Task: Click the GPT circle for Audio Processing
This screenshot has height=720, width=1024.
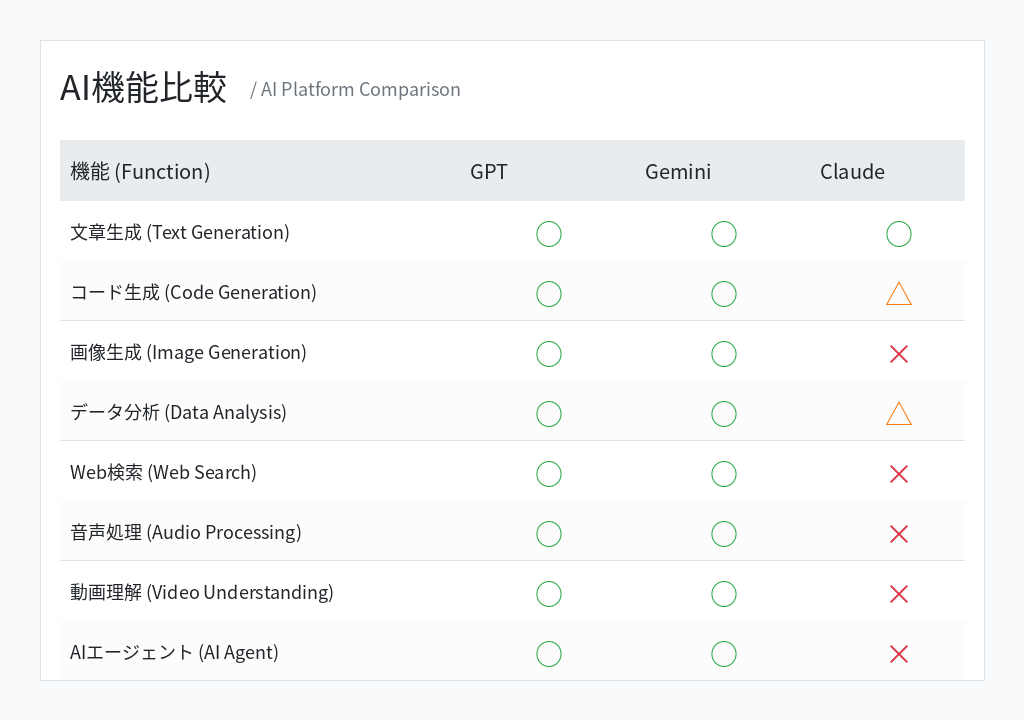Action: click(549, 534)
